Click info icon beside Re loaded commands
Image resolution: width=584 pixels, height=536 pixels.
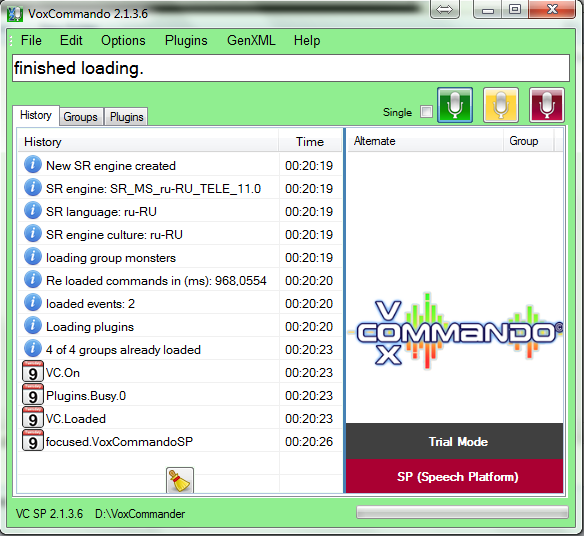(x=33, y=280)
